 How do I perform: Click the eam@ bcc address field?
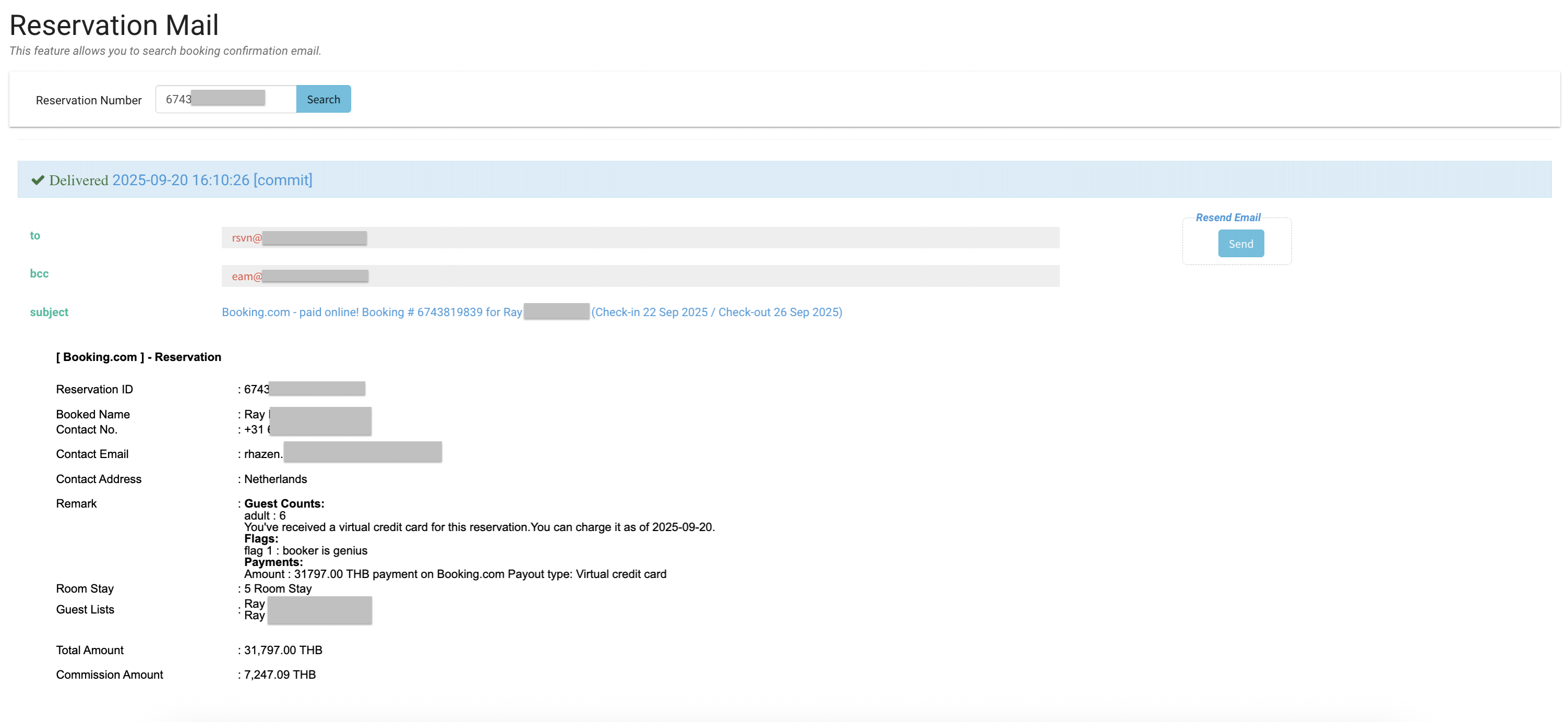[639, 276]
